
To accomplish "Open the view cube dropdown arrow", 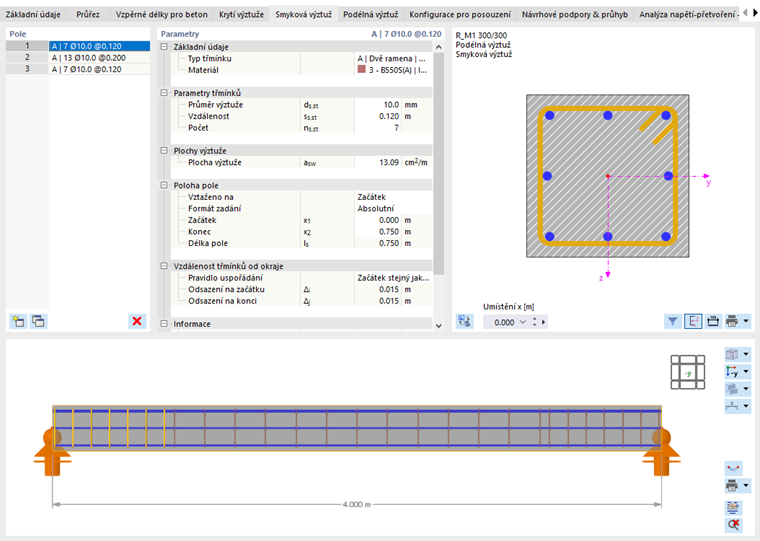I will [x=746, y=354].
